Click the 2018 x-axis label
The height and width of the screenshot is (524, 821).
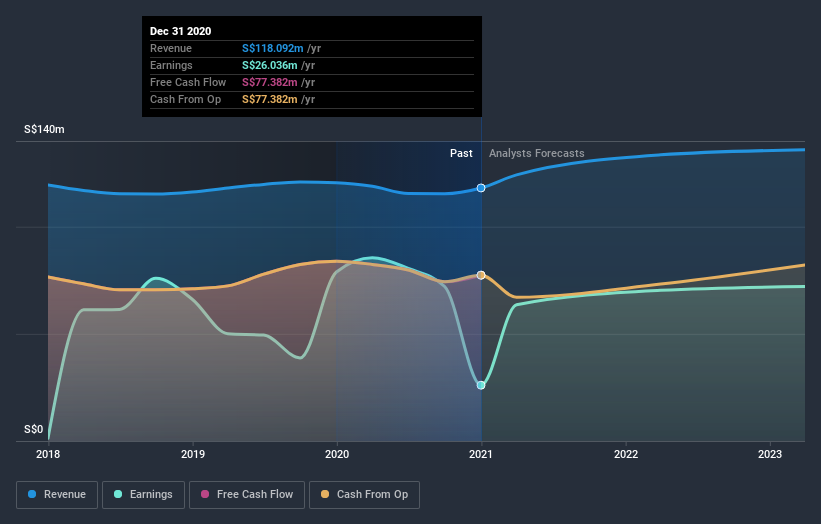pos(48,454)
